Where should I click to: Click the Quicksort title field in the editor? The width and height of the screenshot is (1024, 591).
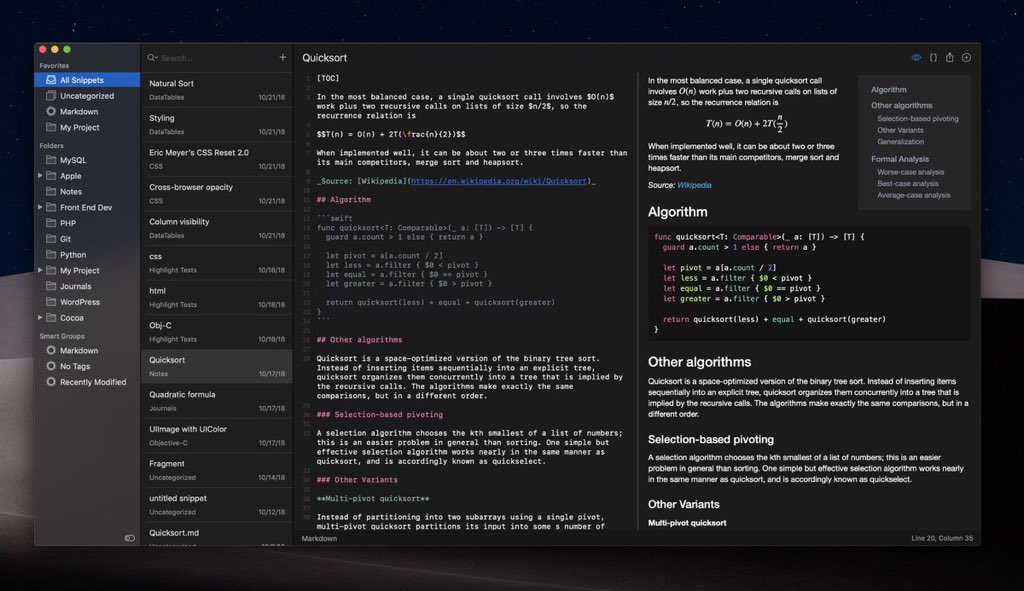(x=325, y=58)
